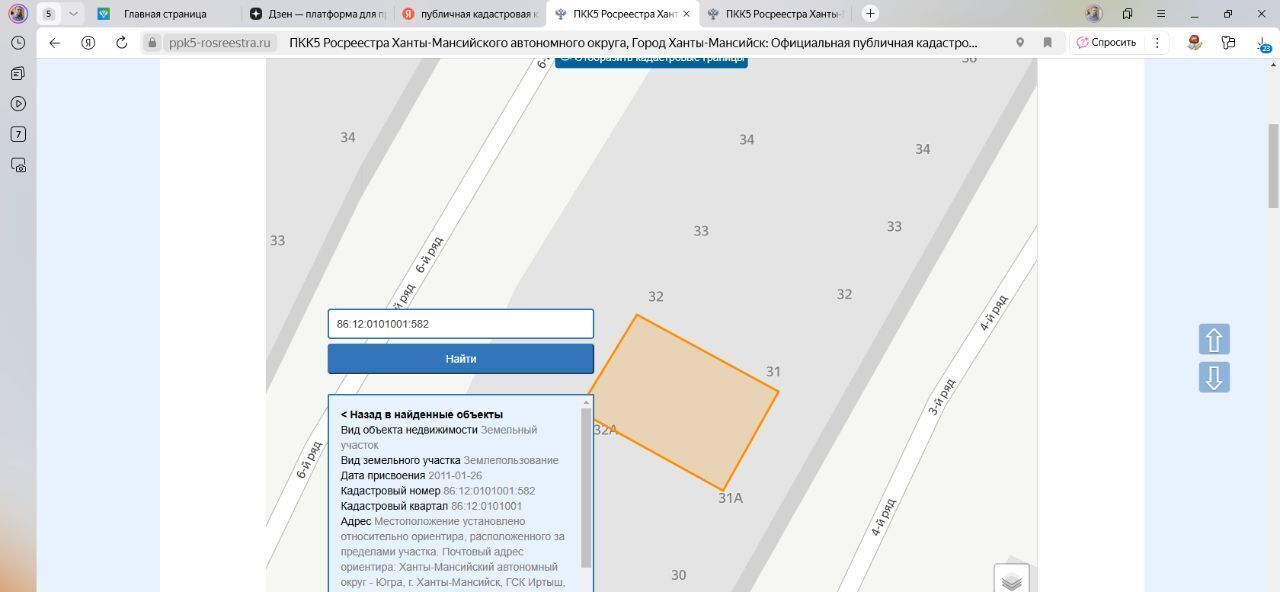Switch to the публичная кадастровая tab
The image size is (1280, 592).
(x=470, y=14)
